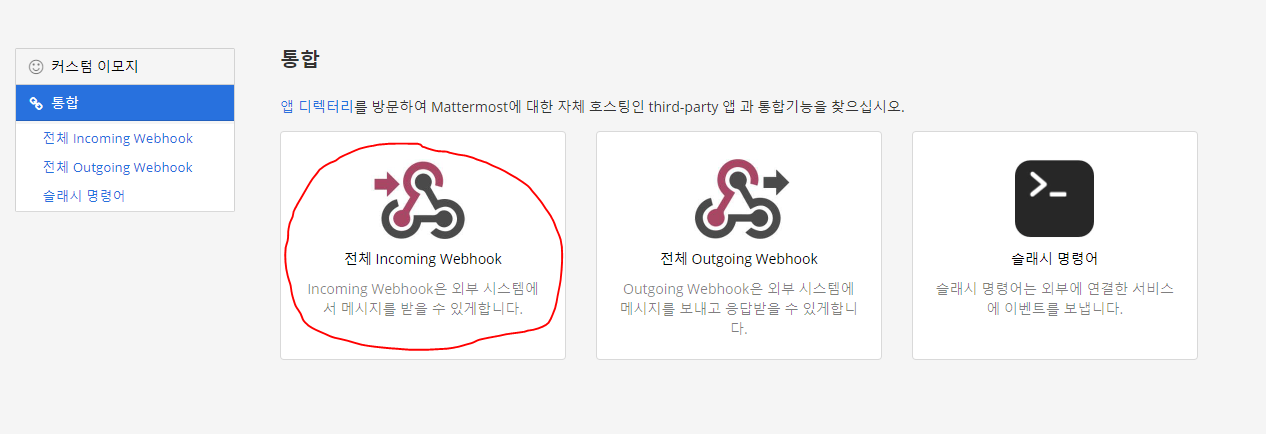Click the 전체 Outgoing Webhook card title
The width and height of the screenshot is (1266, 434).
pyautogui.click(x=739, y=259)
